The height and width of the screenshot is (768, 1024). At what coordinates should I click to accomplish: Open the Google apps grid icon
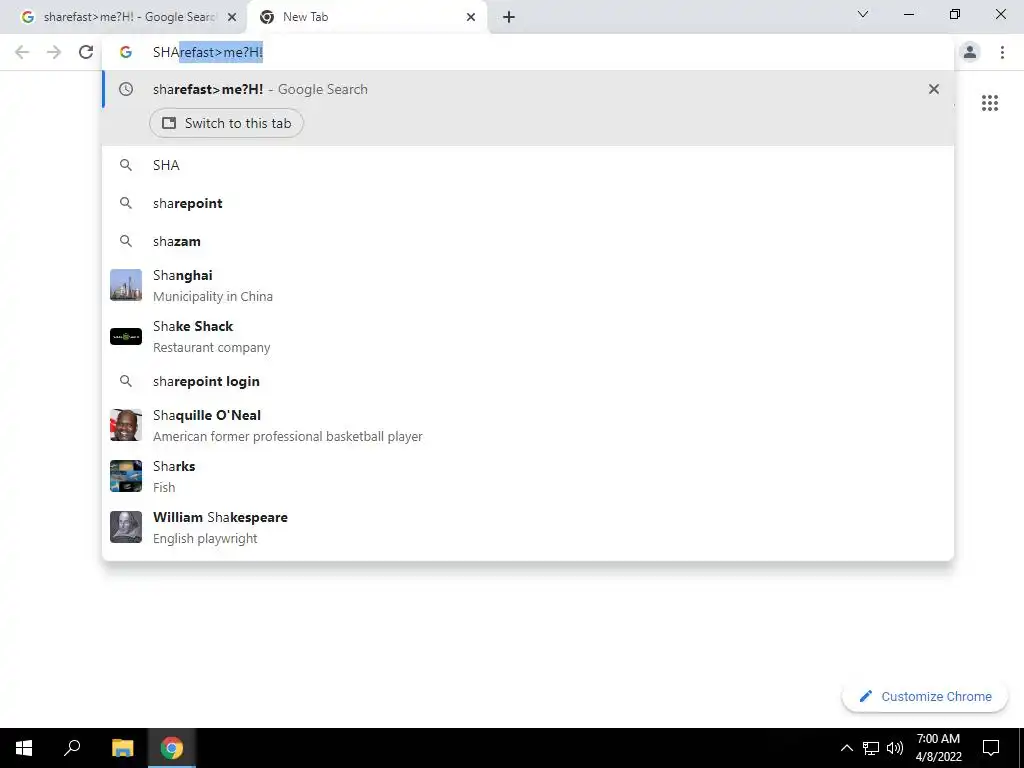(x=990, y=103)
